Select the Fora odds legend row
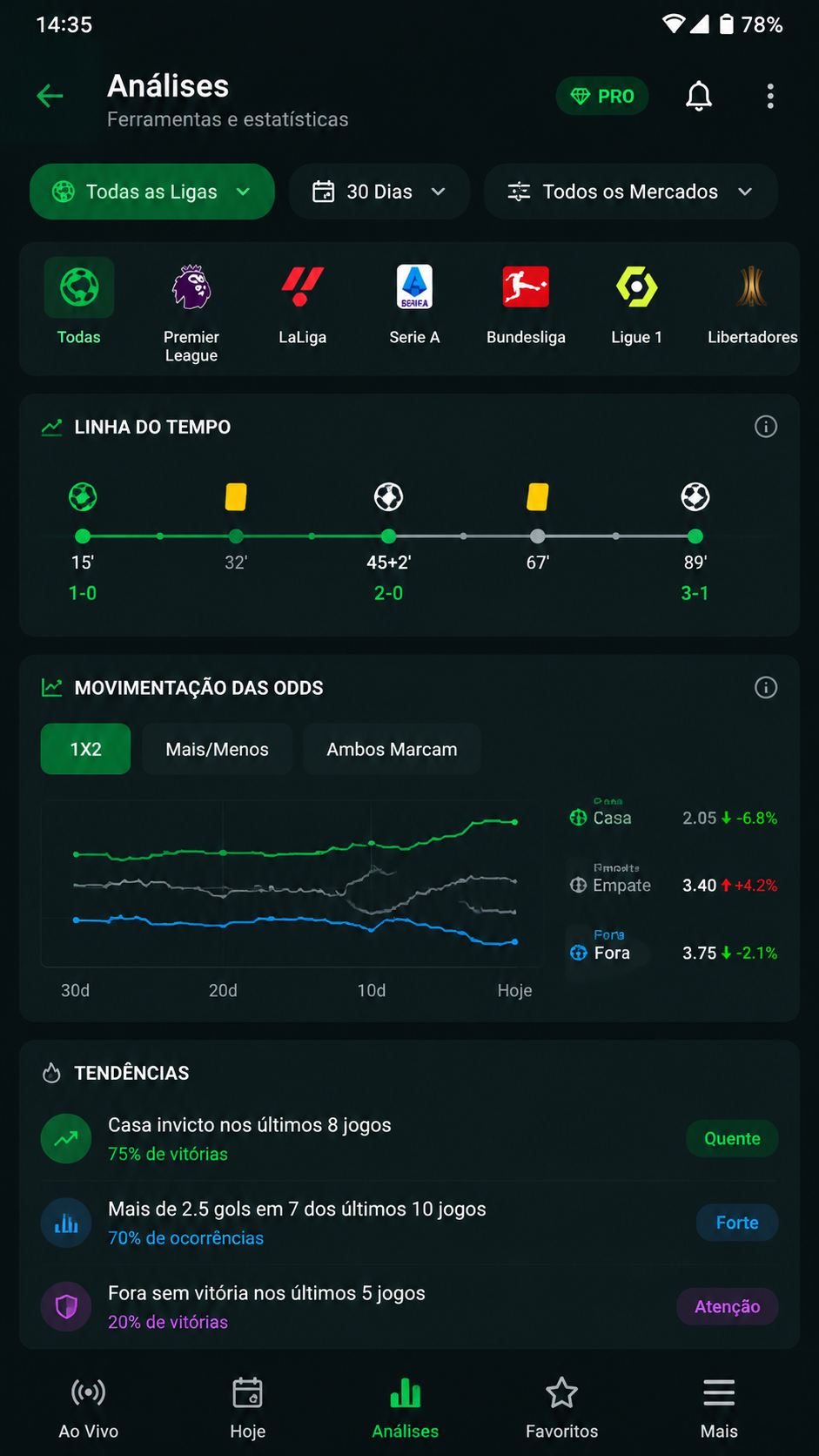This screenshot has height=1456, width=819. pyautogui.click(x=673, y=953)
